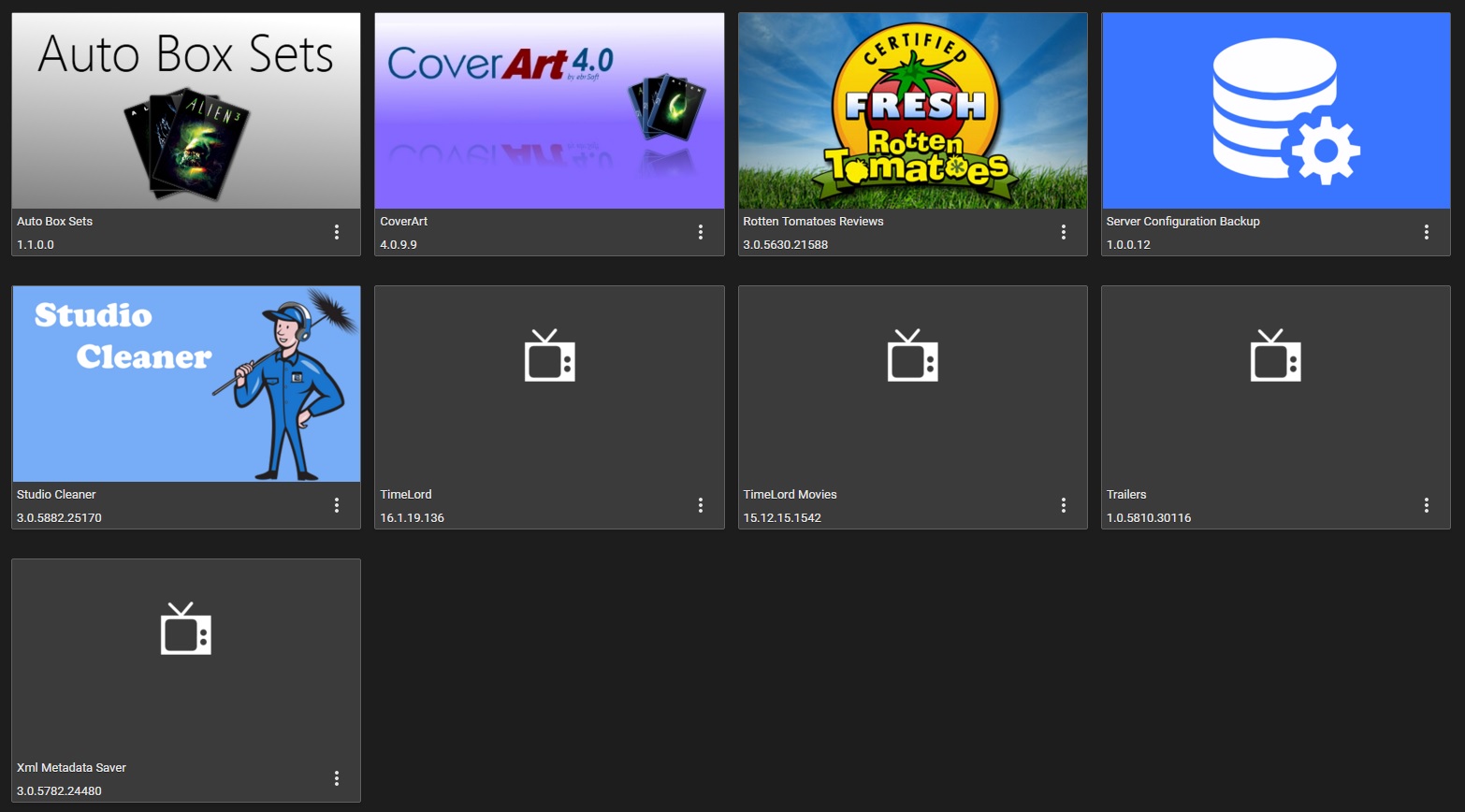Click CoverArt version number 4.0.9.9
The width and height of the screenshot is (1465, 812).
[399, 245]
